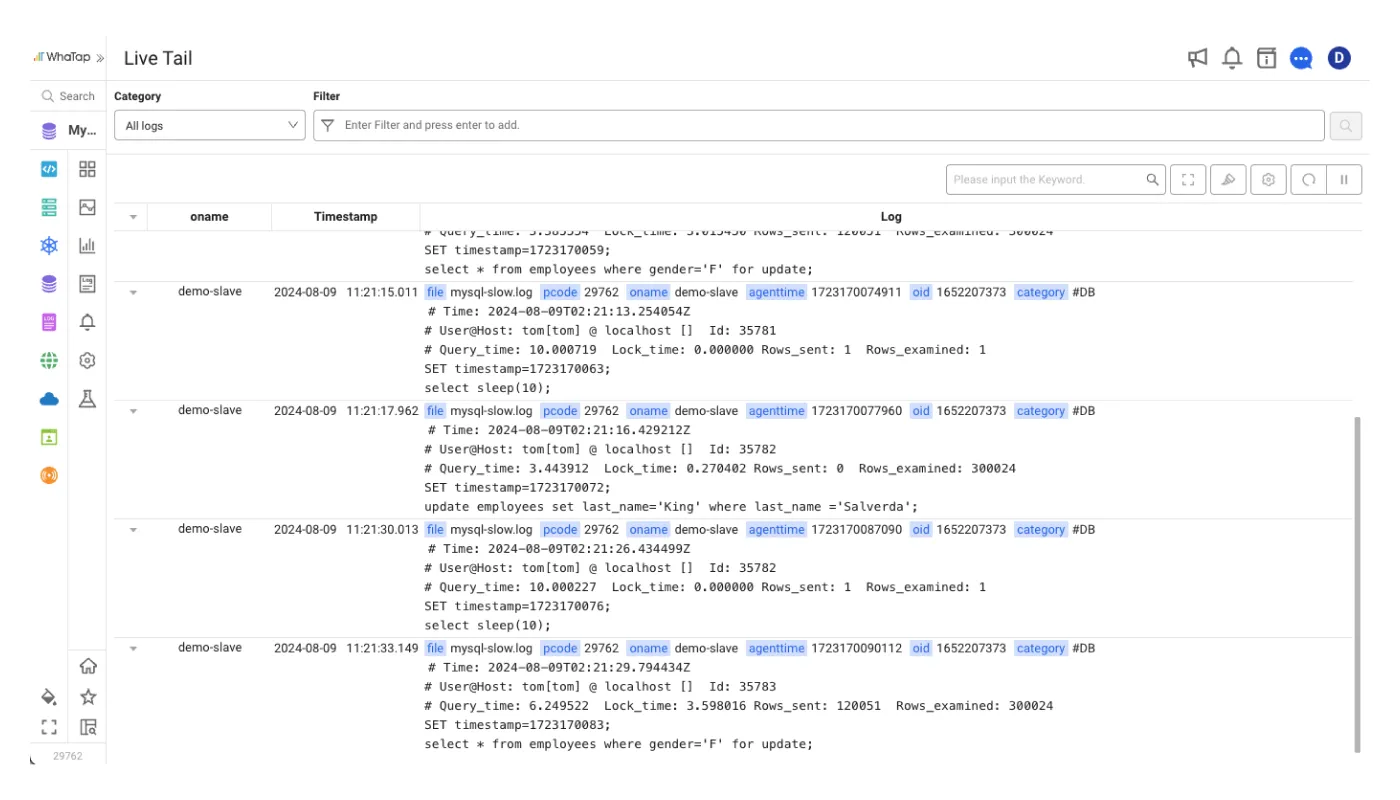Open the Kubernetes helm icon in sidebar
This screenshot has width=1400, height=800.
point(49,245)
